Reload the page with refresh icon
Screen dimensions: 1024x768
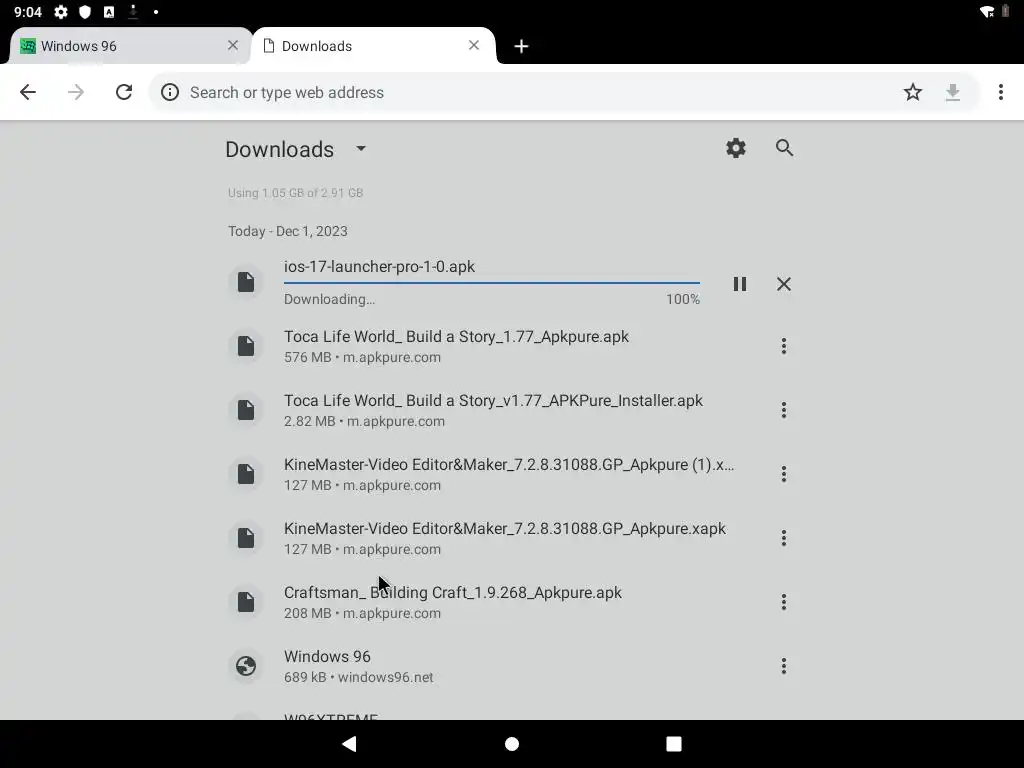[124, 92]
